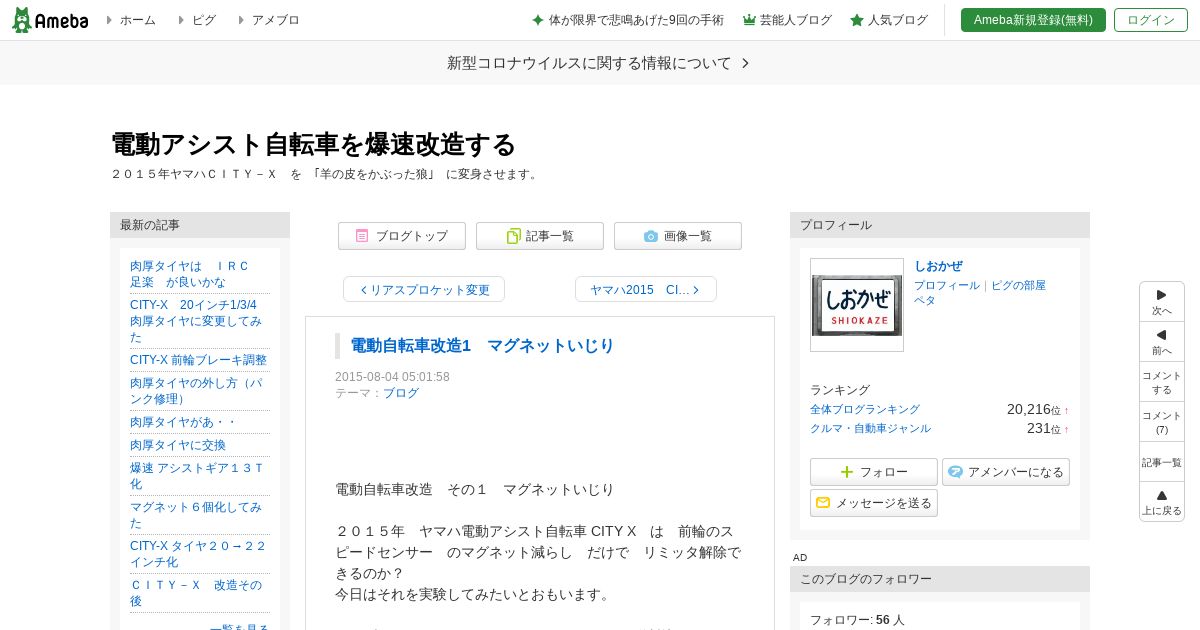This screenshot has height=630, width=1200.
Task: Click floating 上に戻る button
Action: pyautogui.click(x=1162, y=502)
